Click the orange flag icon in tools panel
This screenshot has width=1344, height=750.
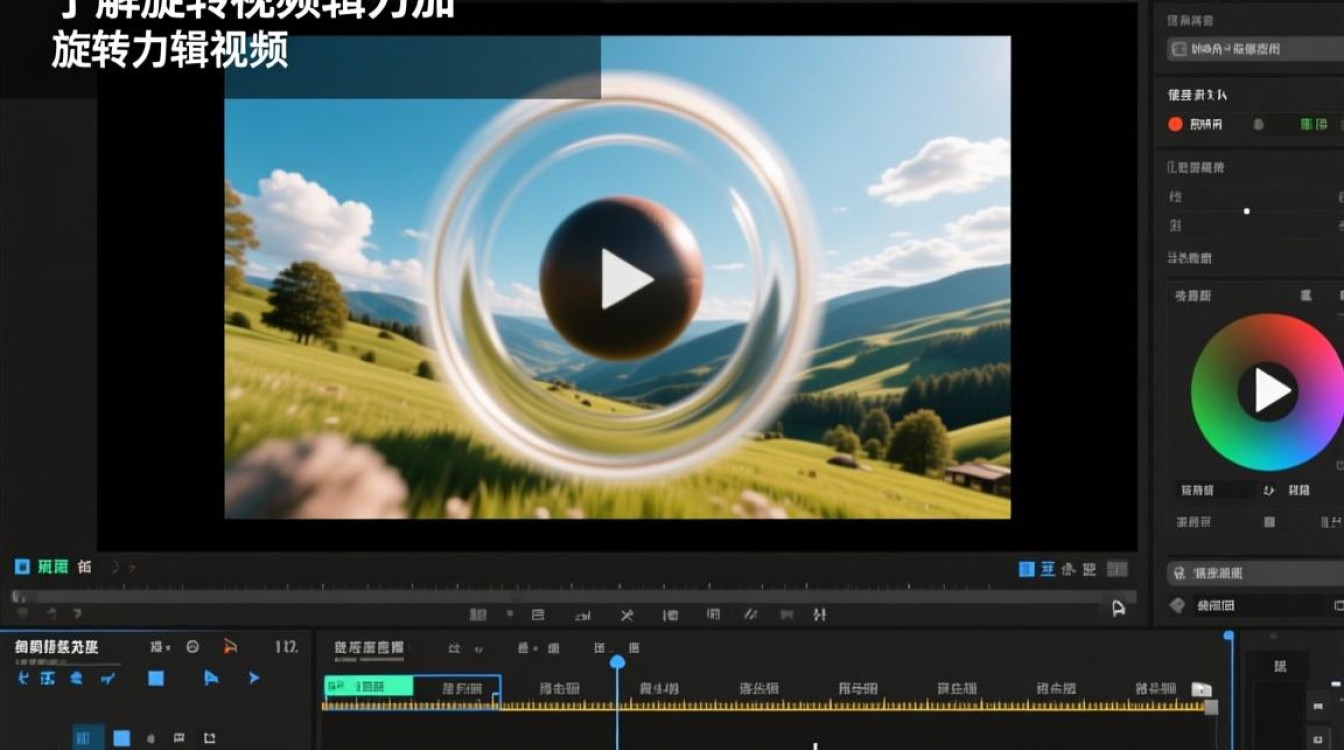click(x=230, y=647)
